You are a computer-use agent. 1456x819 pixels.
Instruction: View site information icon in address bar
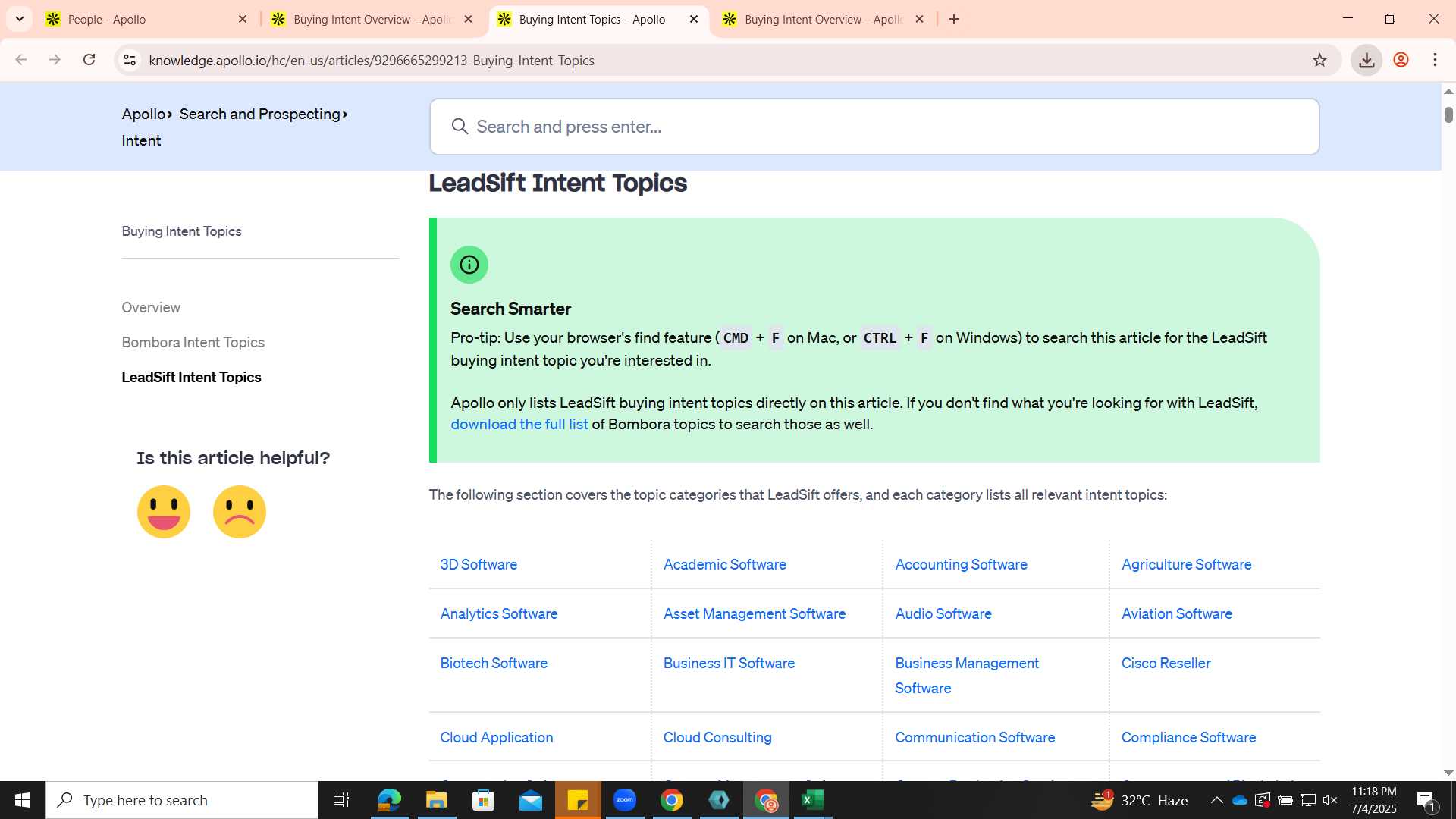click(130, 60)
